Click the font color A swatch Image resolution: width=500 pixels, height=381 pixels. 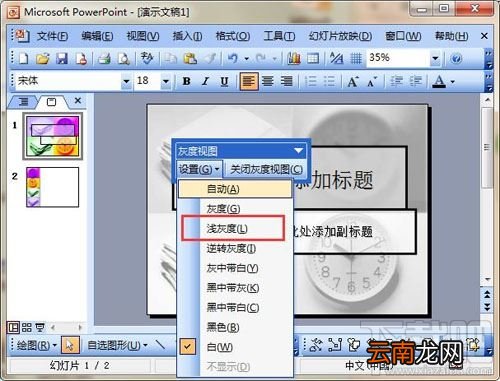(x=440, y=81)
